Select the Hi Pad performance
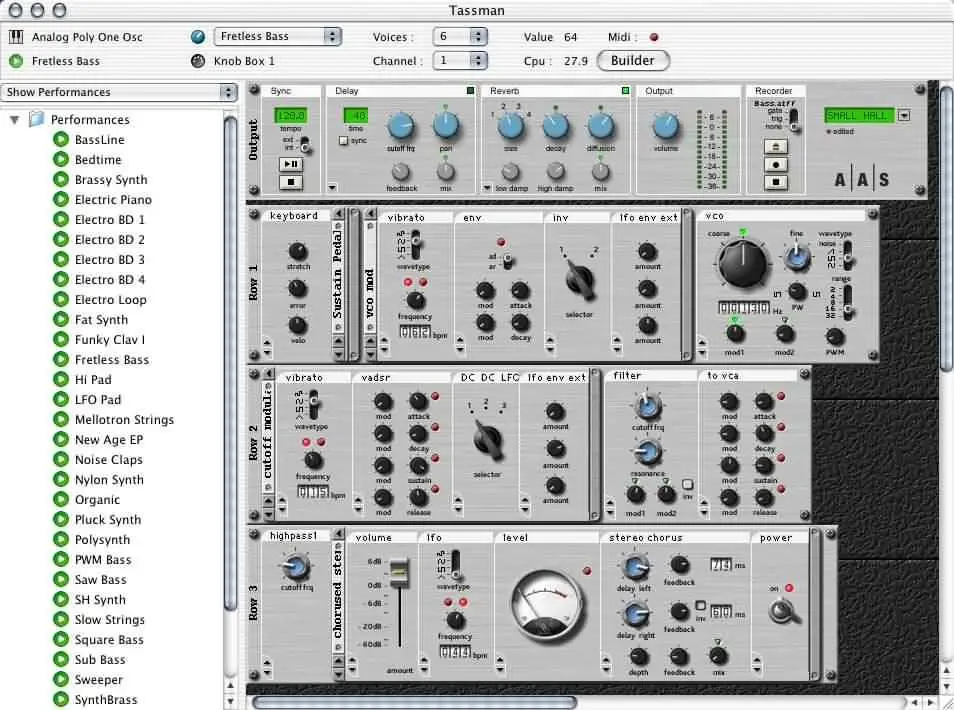 pyautogui.click(x=92, y=380)
